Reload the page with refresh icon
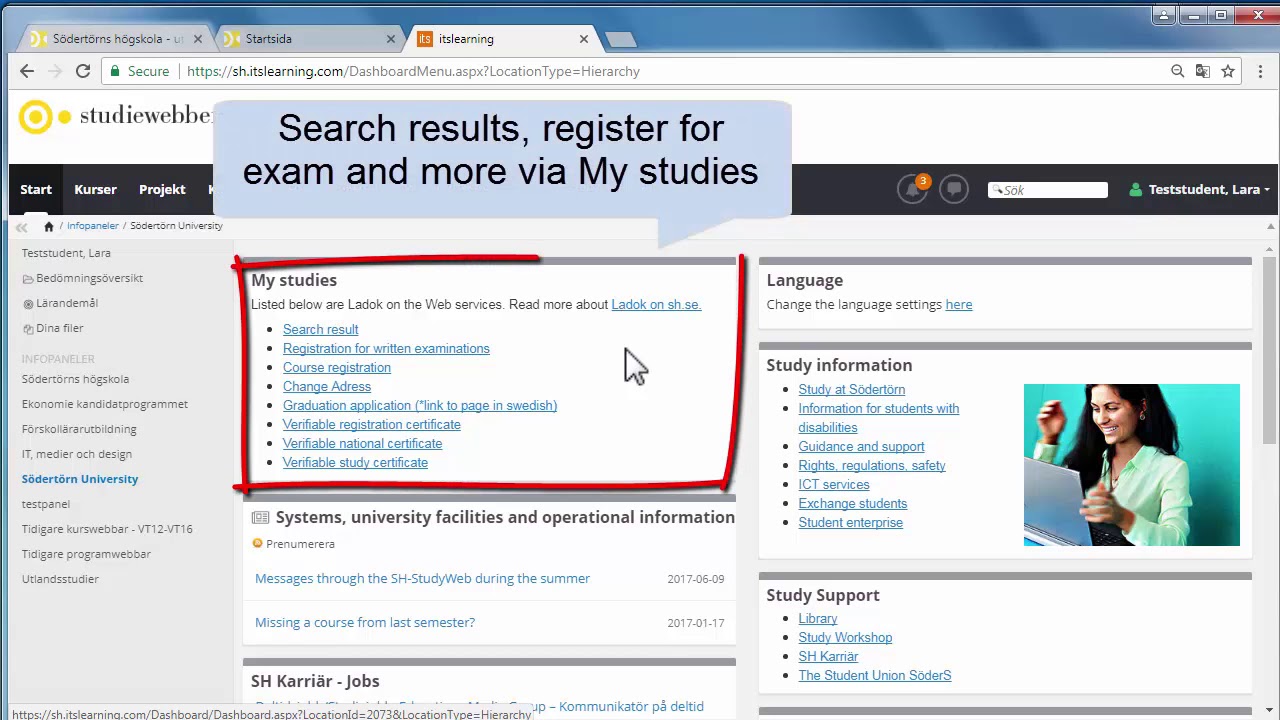 pos(83,71)
